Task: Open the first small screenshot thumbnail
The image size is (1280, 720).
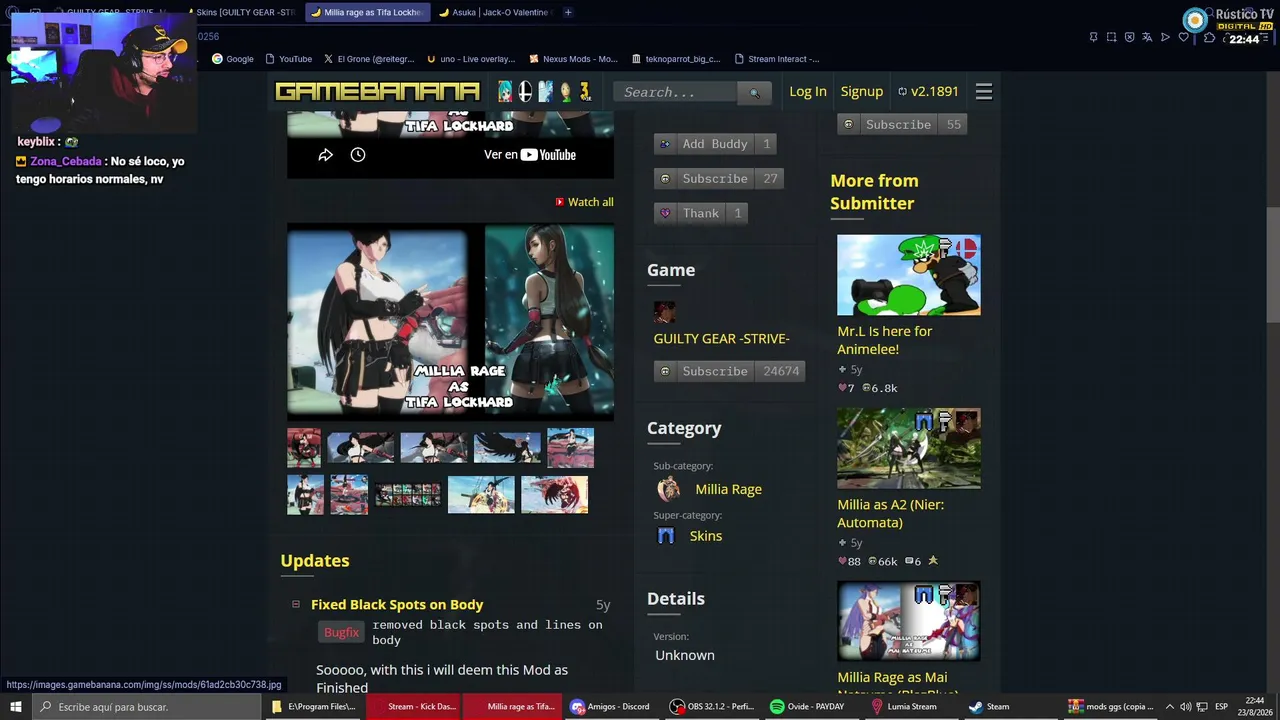Action: (304, 448)
